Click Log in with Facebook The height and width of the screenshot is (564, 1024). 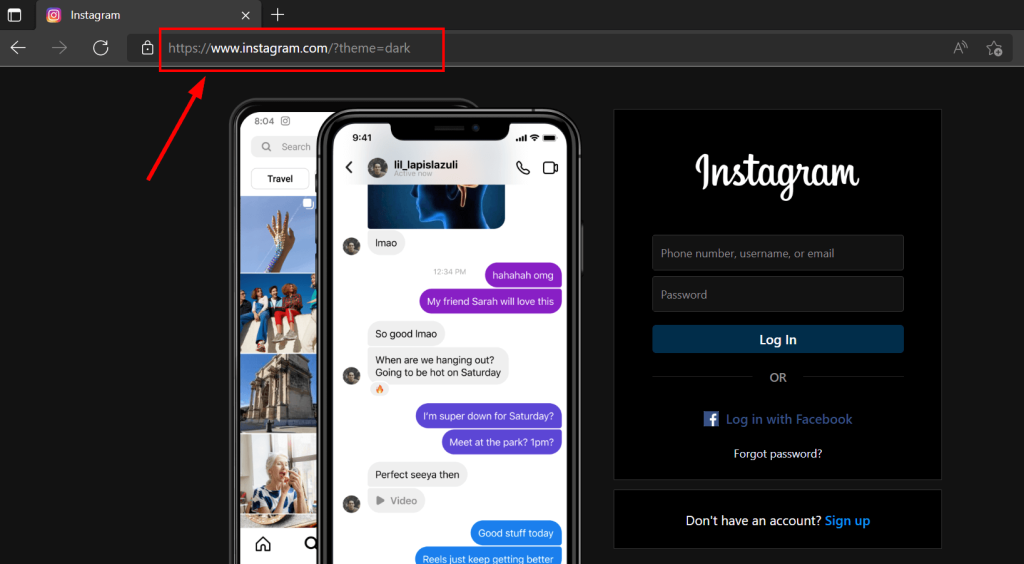click(789, 419)
